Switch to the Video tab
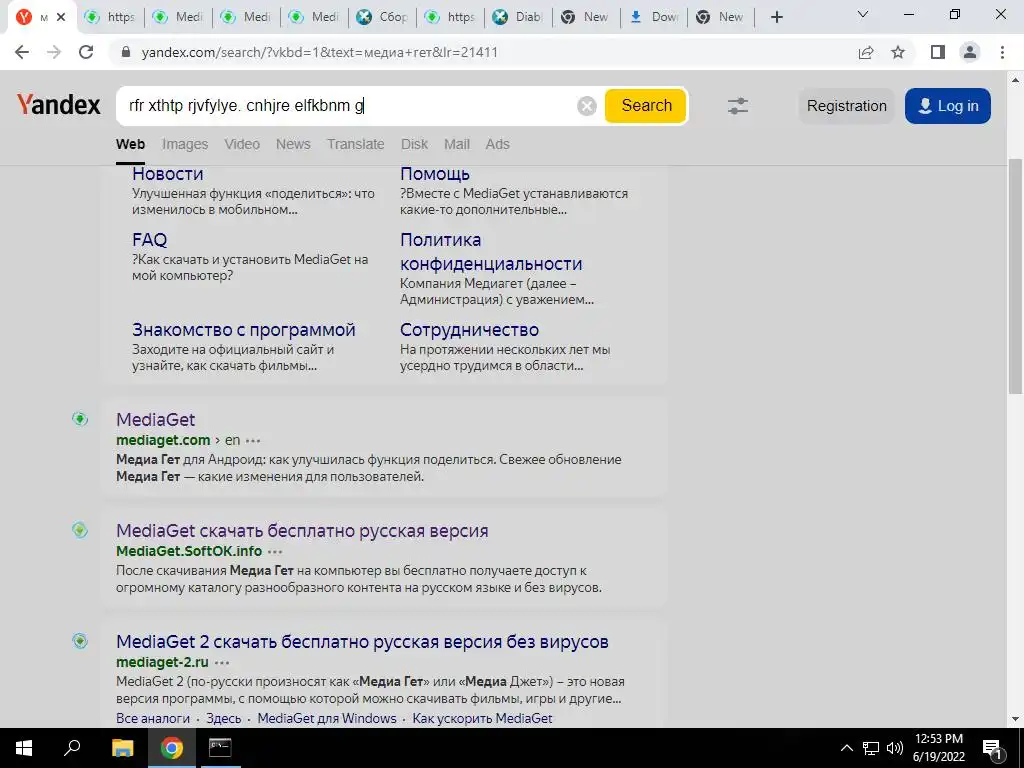This screenshot has width=1024, height=768. tap(242, 144)
